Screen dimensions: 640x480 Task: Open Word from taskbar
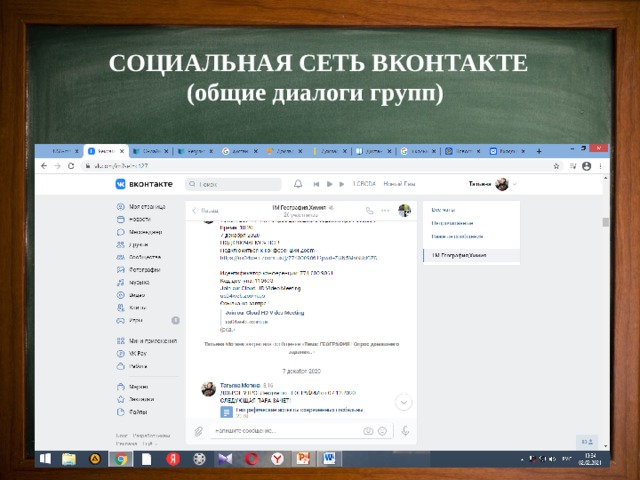[x=329, y=459]
